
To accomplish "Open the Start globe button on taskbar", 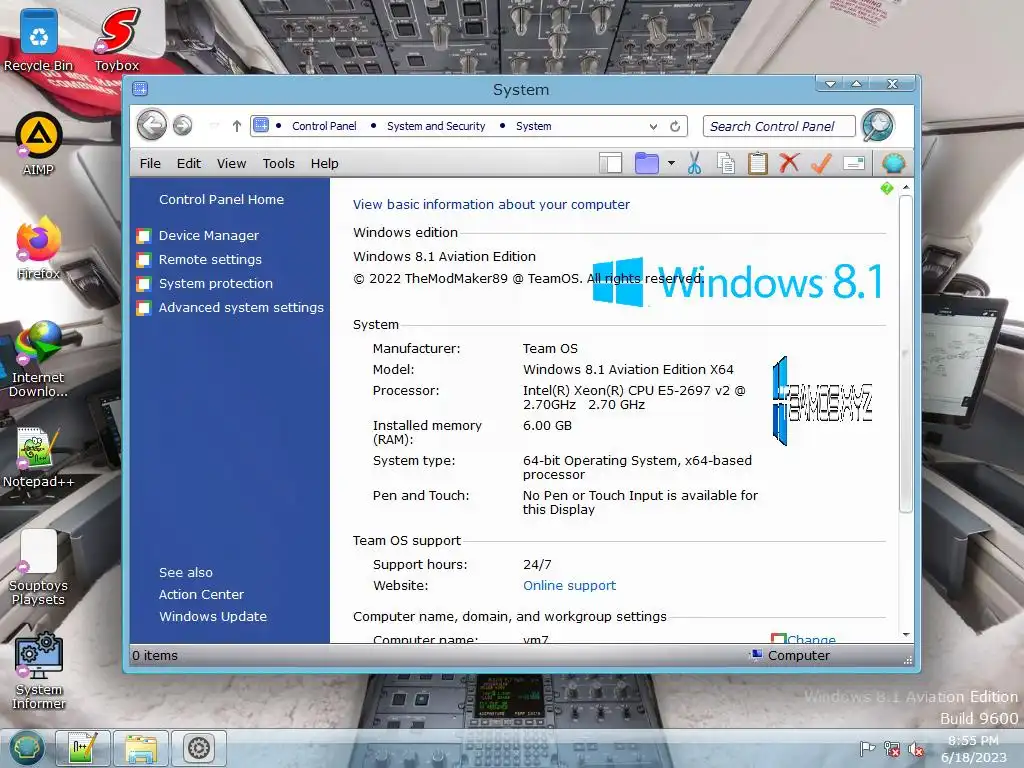I will pyautogui.click(x=27, y=748).
